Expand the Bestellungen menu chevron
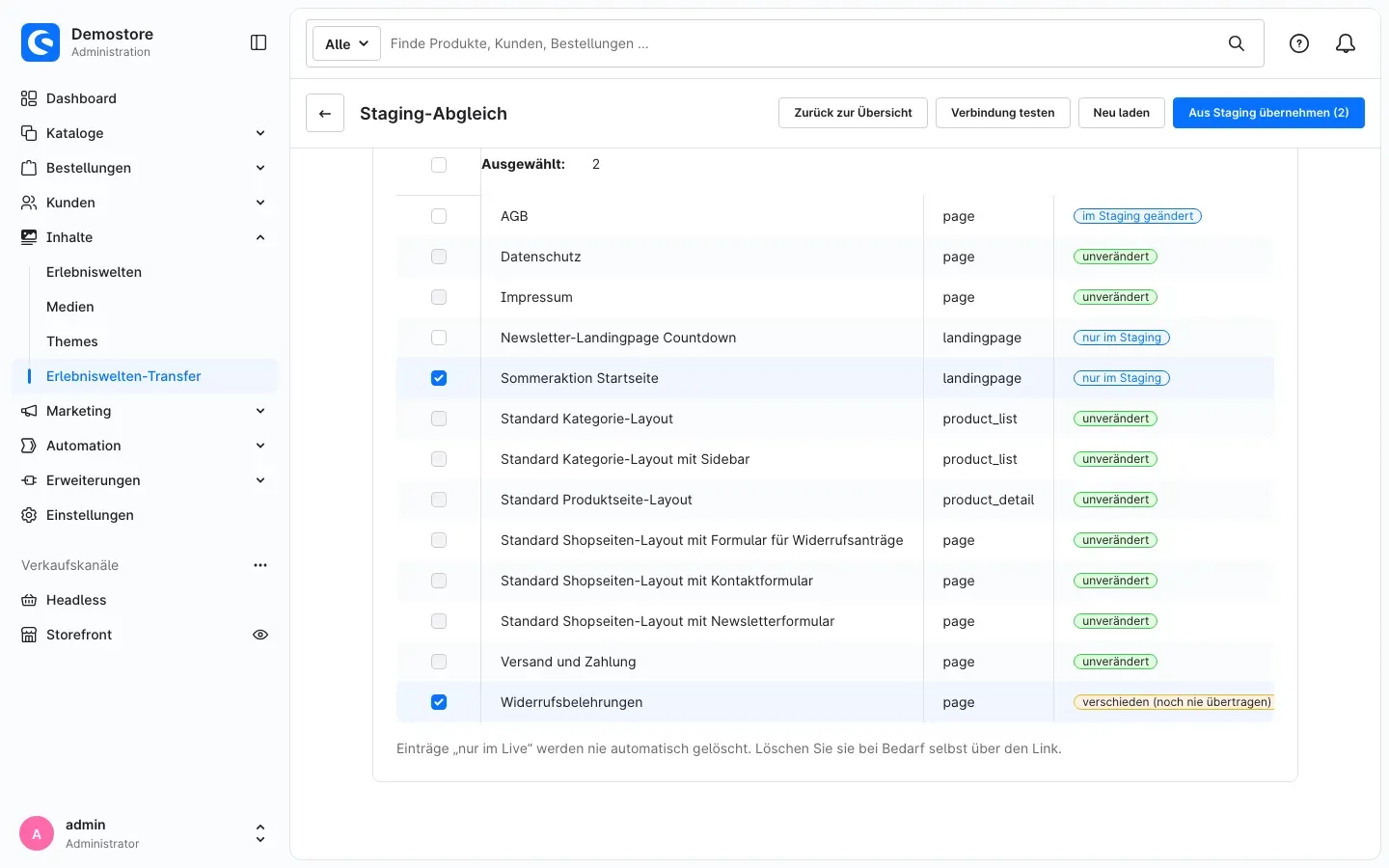This screenshot has height=868, width=1389. click(x=260, y=168)
